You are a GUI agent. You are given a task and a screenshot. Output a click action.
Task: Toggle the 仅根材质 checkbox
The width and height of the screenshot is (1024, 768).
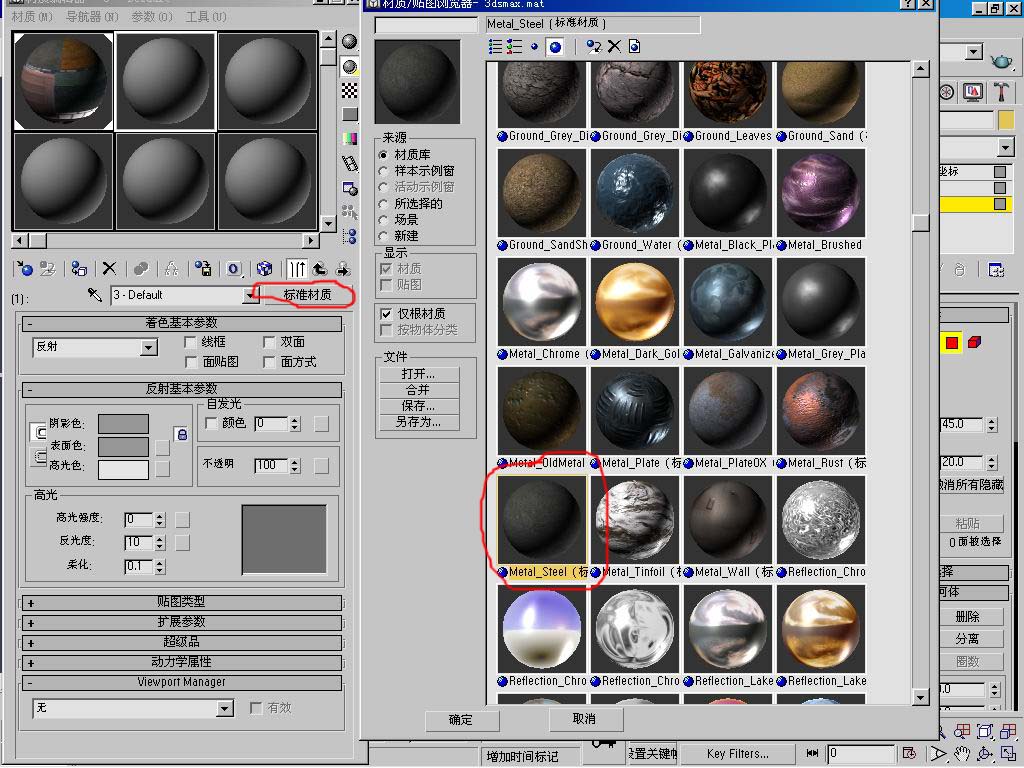pos(386,314)
